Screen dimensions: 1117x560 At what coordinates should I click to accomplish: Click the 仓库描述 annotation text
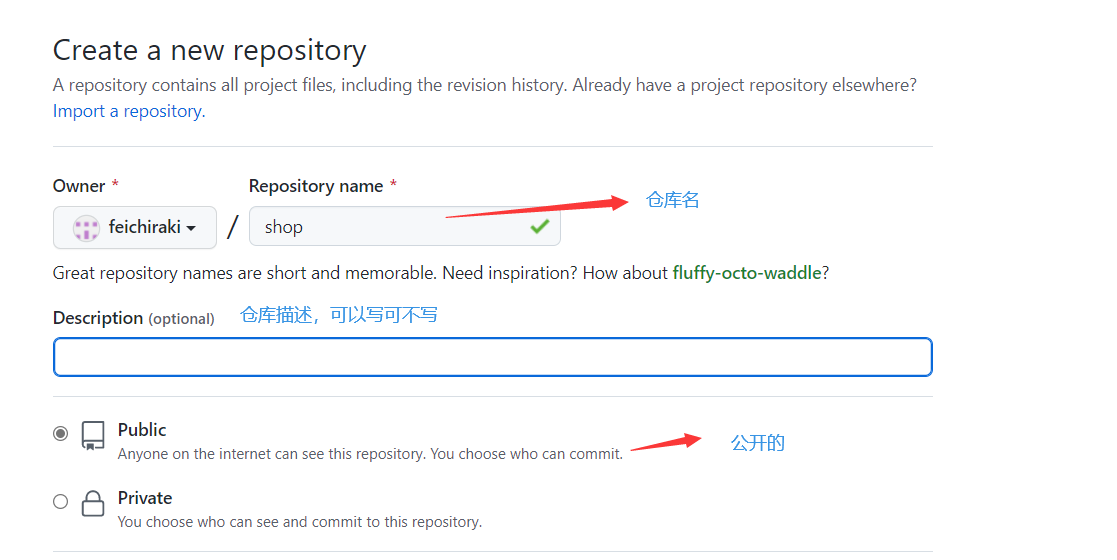pyautogui.click(x=339, y=315)
